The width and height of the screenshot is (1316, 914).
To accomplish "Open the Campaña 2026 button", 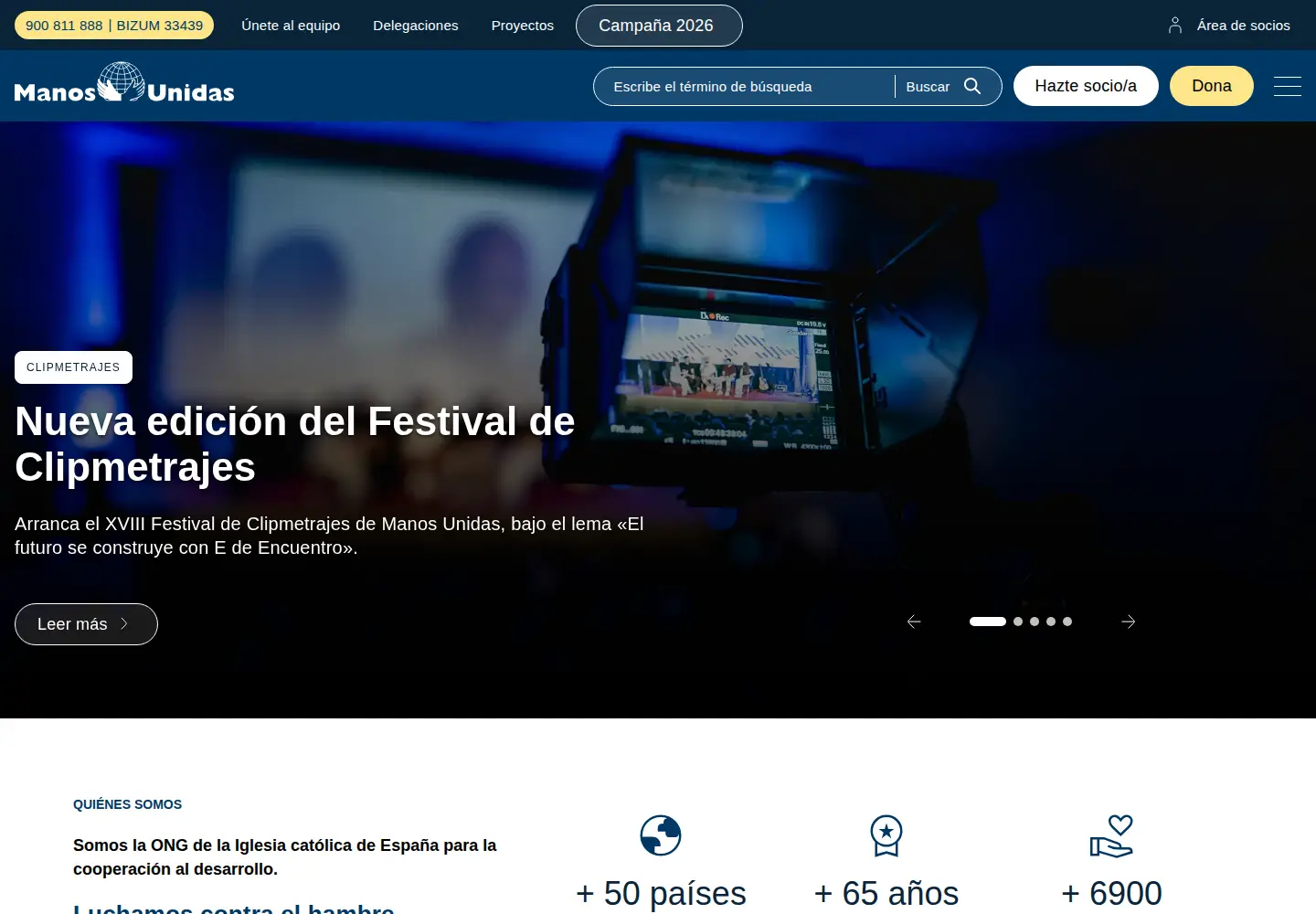I will [659, 26].
